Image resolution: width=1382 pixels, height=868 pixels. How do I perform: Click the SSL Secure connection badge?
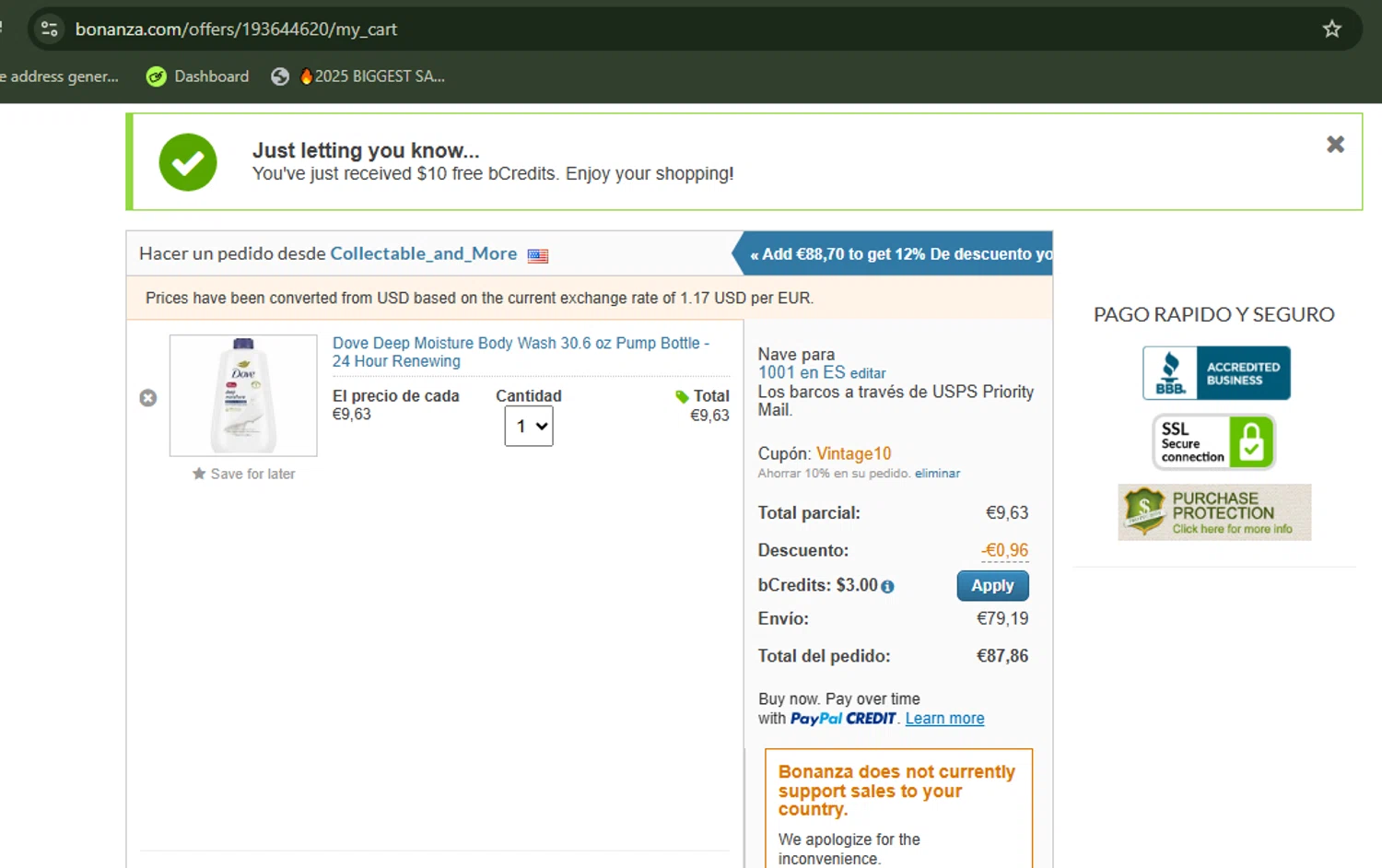click(x=1213, y=442)
